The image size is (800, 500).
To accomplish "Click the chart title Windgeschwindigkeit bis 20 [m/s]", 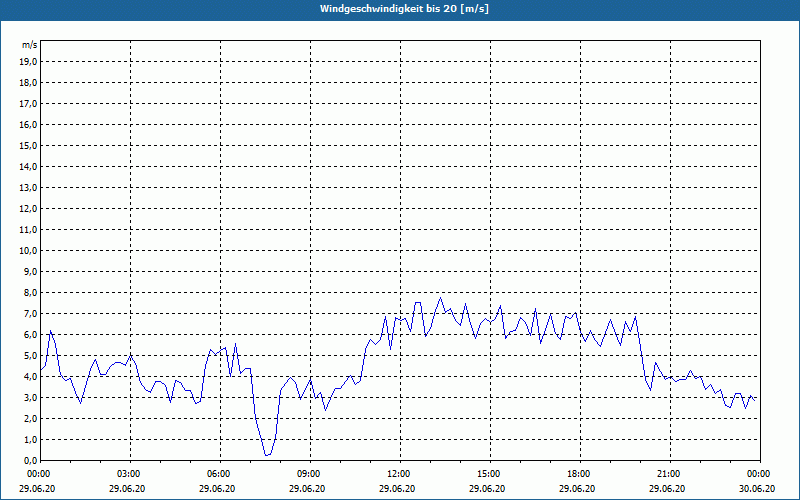I will pos(404,9).
